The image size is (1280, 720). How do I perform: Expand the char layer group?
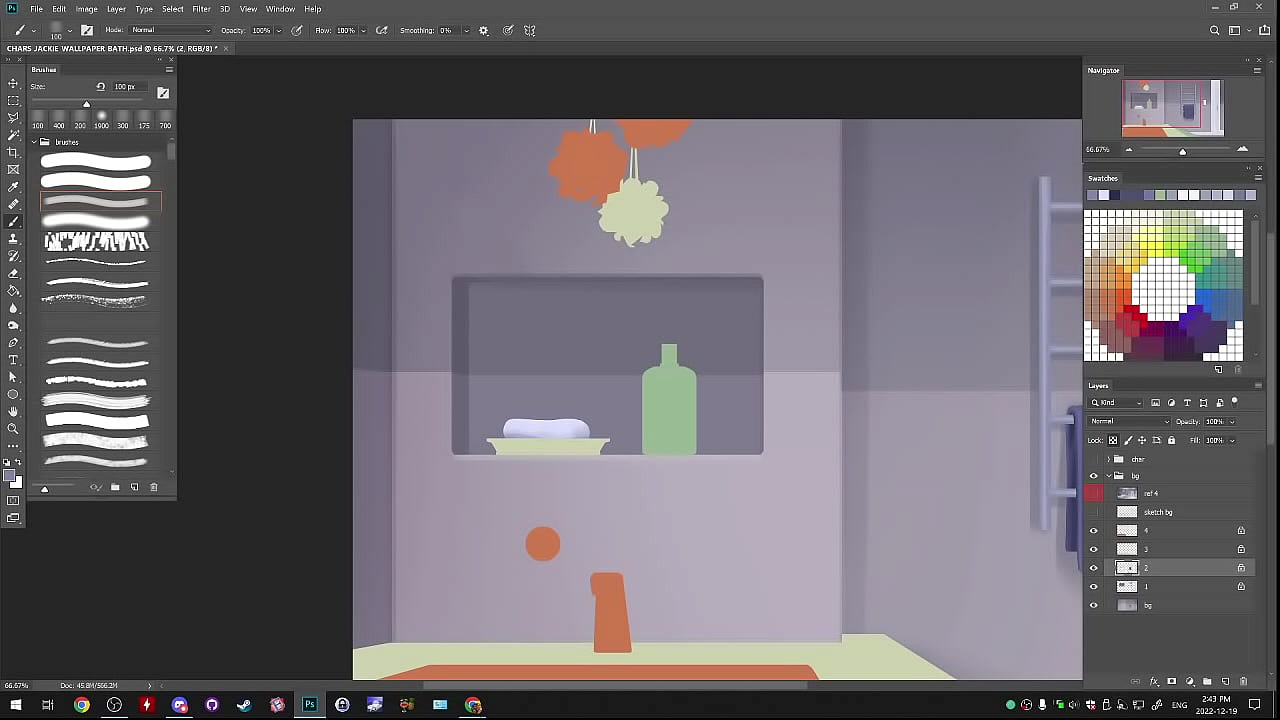tap(1108, 459)
